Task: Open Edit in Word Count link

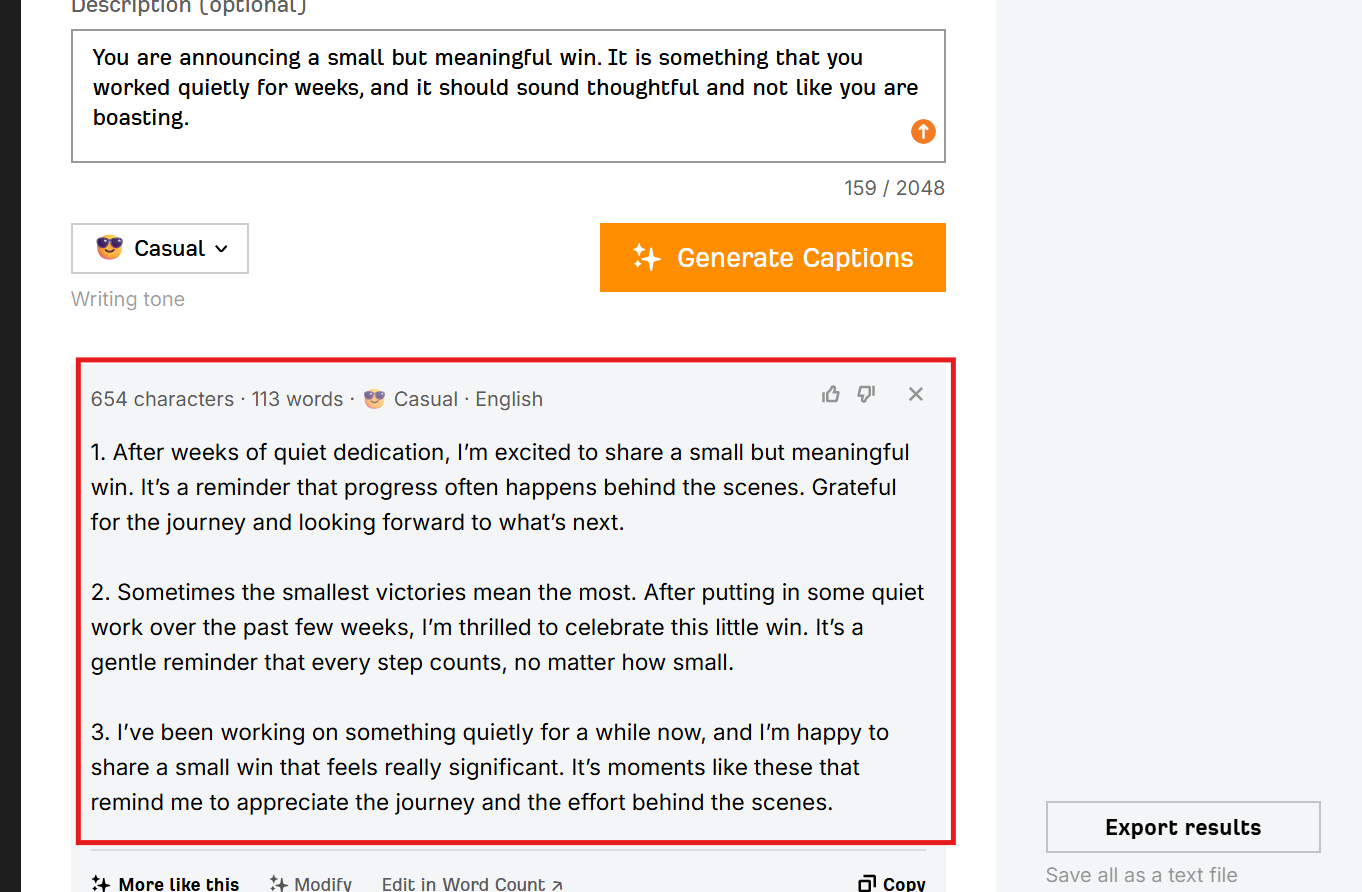Action: coord(472,883)
